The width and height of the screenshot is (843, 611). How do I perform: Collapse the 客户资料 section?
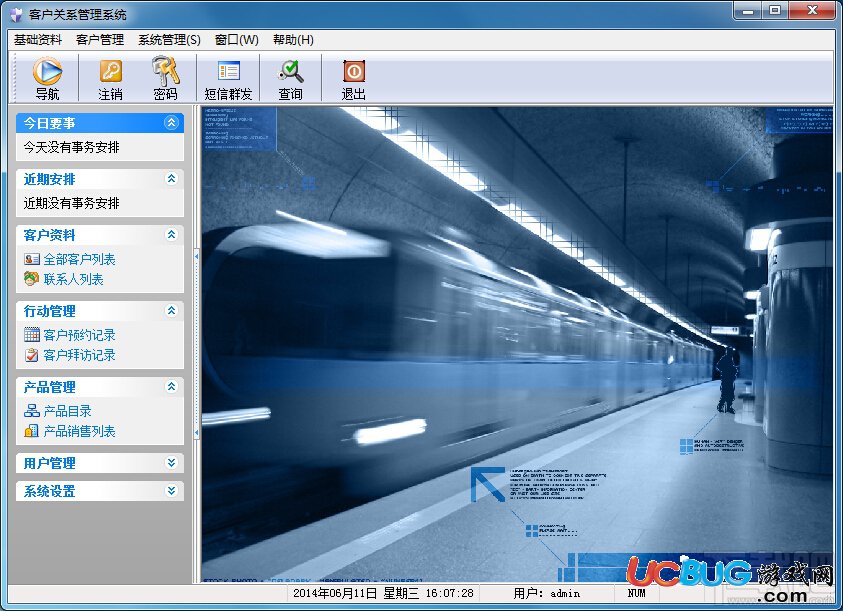pos(171,235)
